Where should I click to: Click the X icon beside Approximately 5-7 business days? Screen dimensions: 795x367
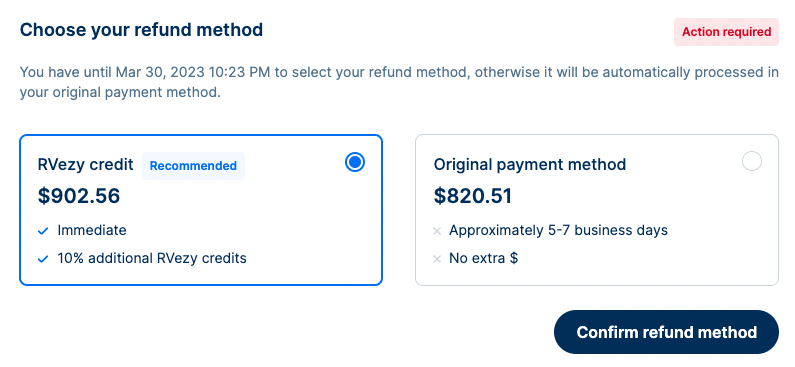437,231
